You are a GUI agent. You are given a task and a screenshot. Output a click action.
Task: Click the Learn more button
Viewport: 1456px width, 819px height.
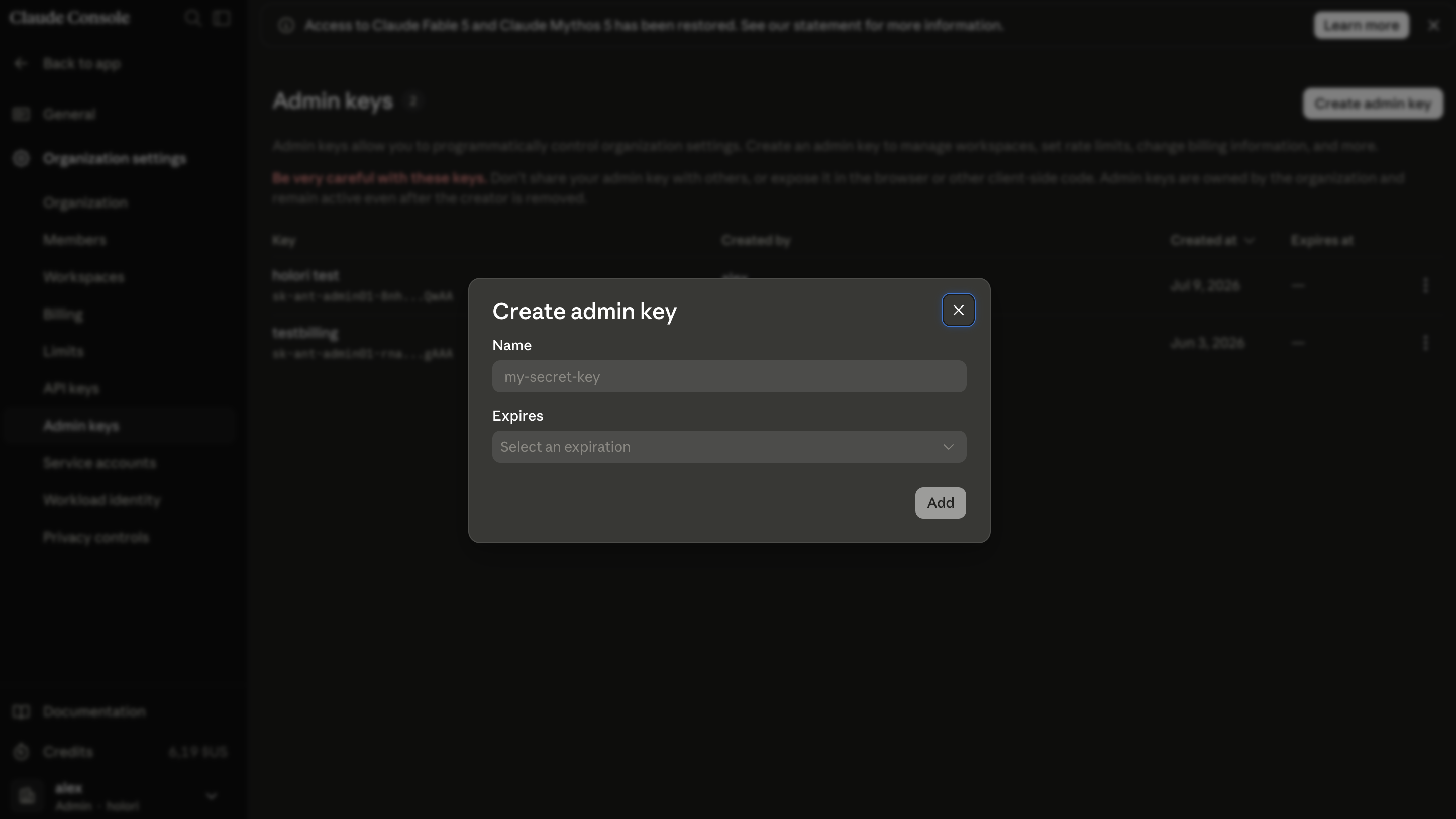(x=1361, y=26)
